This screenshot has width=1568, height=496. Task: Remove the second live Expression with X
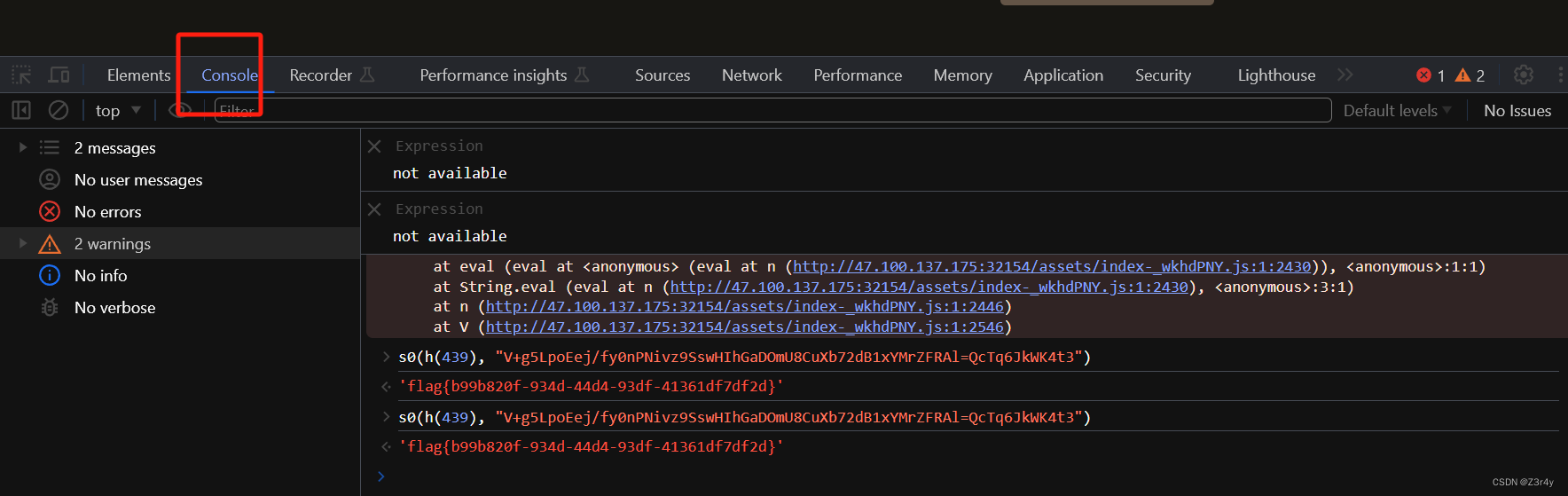(374, 209)
